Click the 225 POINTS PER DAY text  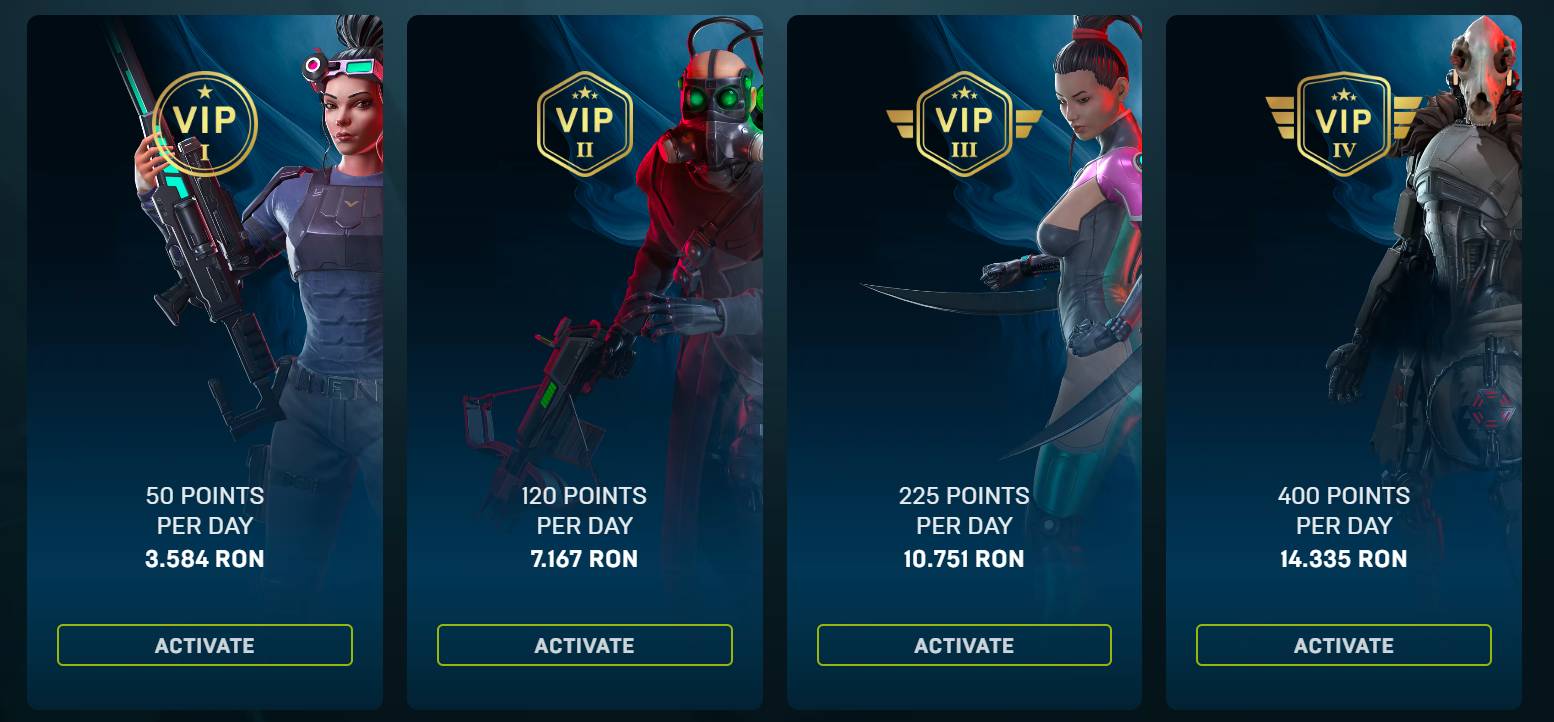tap(964, 510)
